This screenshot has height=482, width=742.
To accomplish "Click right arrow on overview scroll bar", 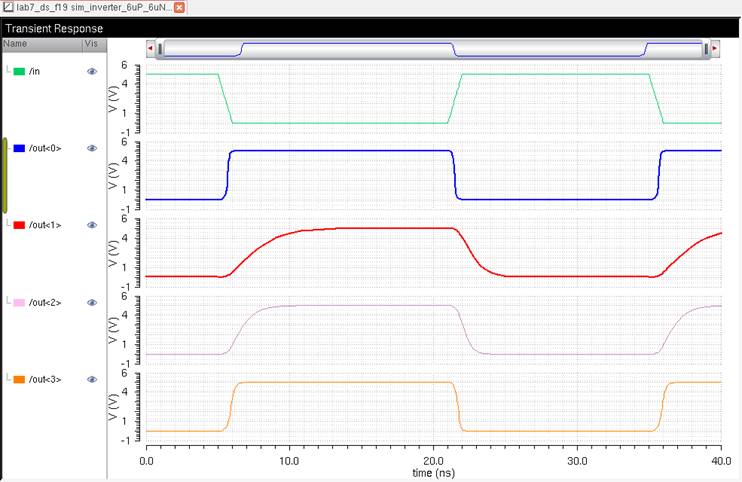I will click(715, 48).
